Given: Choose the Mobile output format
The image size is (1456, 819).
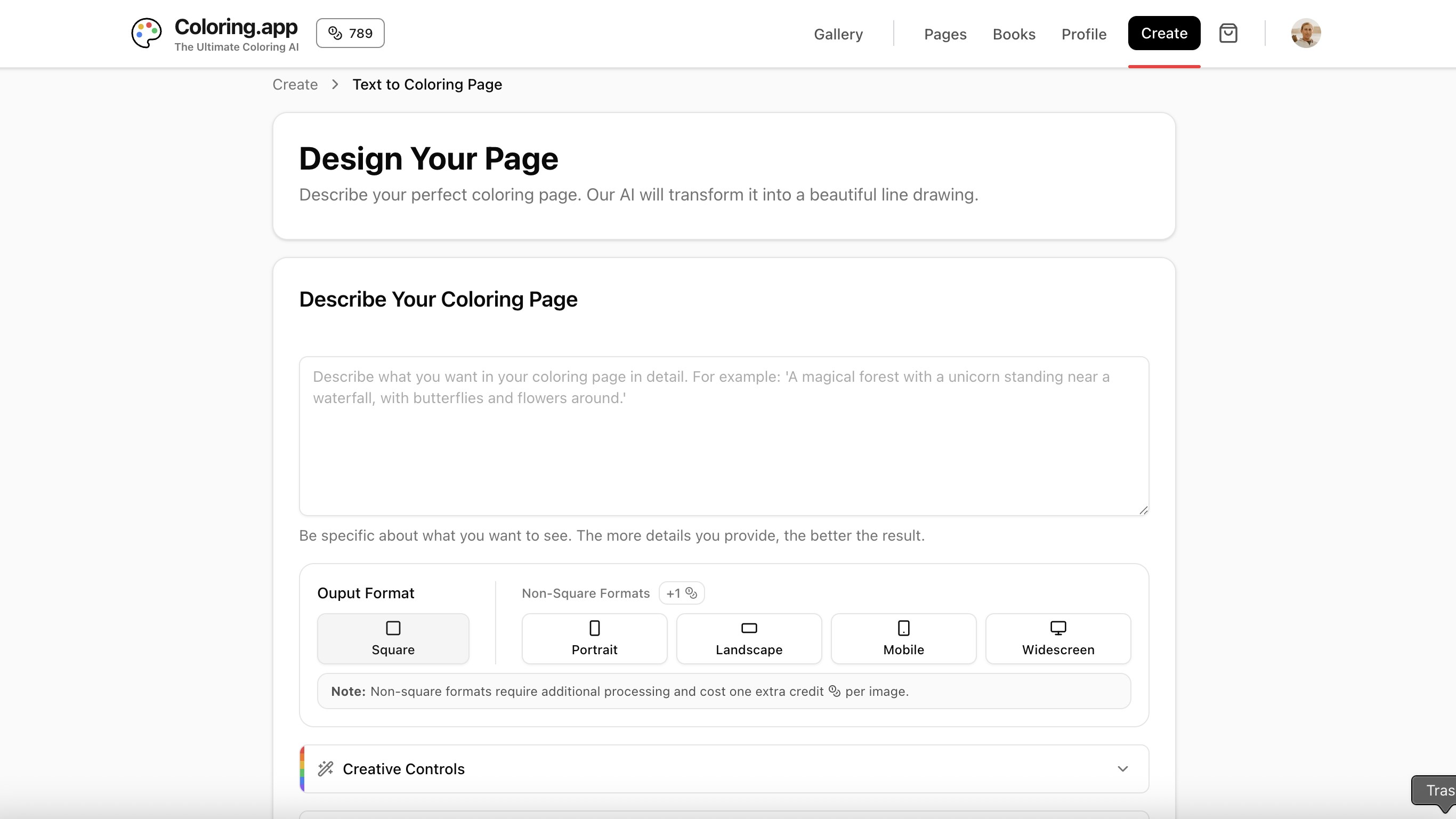Looking at the screenshot, I should [x=903, y=639].
